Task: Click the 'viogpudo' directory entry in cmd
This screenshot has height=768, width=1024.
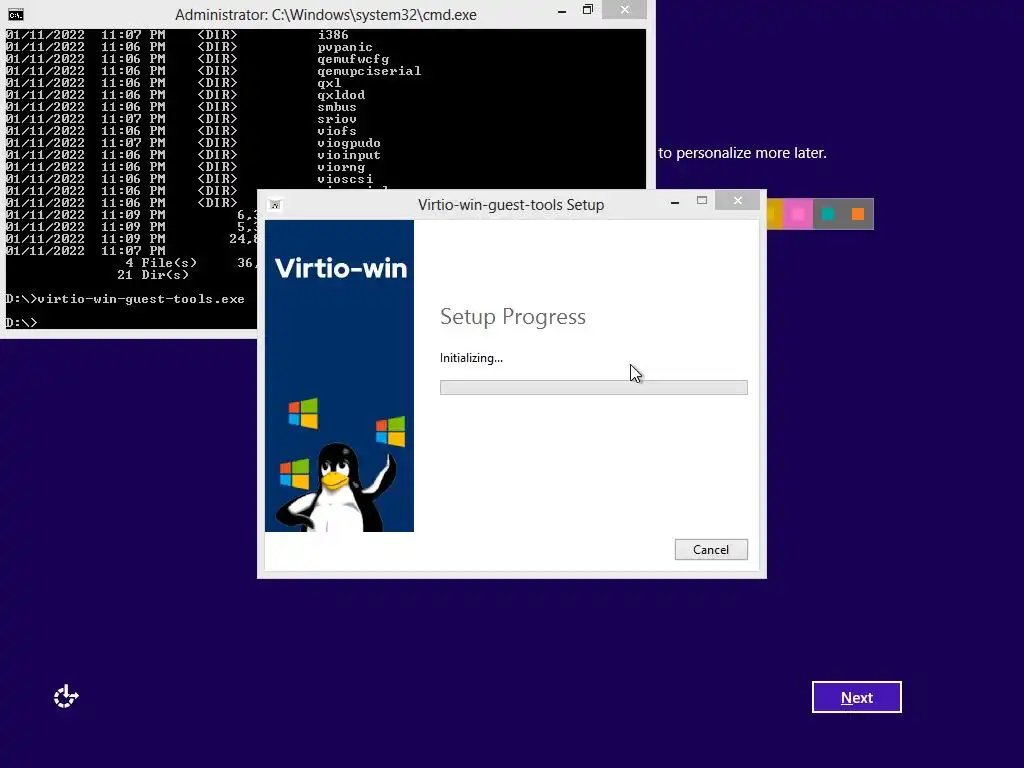Action: coord(349,143)
